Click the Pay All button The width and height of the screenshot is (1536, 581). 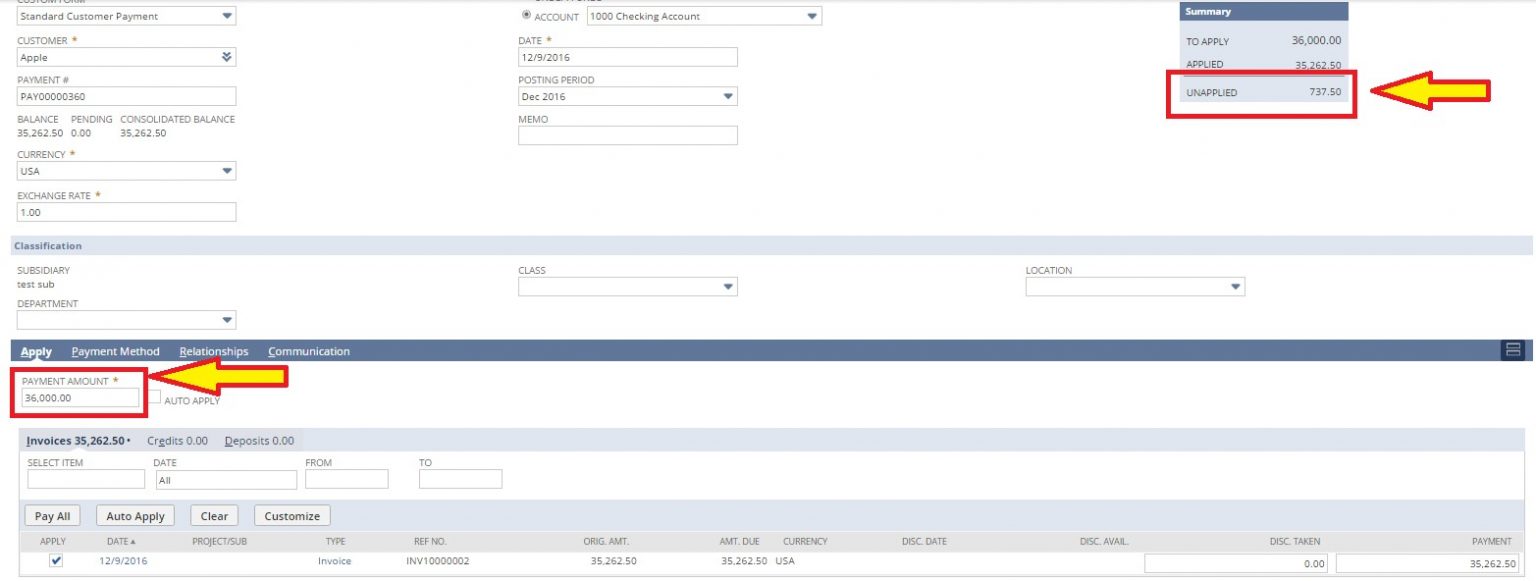coord(51,515)
